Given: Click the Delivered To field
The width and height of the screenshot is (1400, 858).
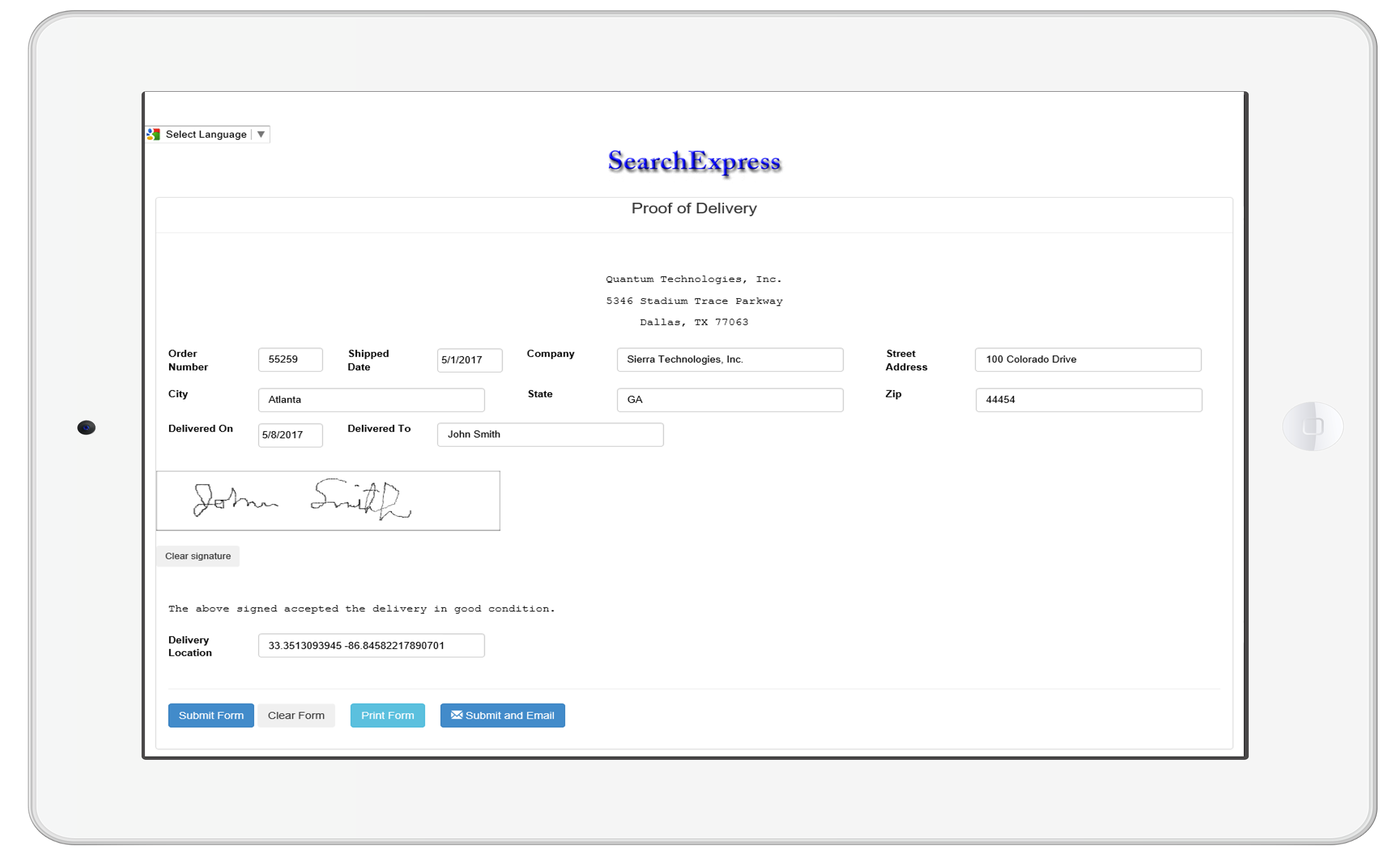Looking at the screenshot, I should (550, 435).
